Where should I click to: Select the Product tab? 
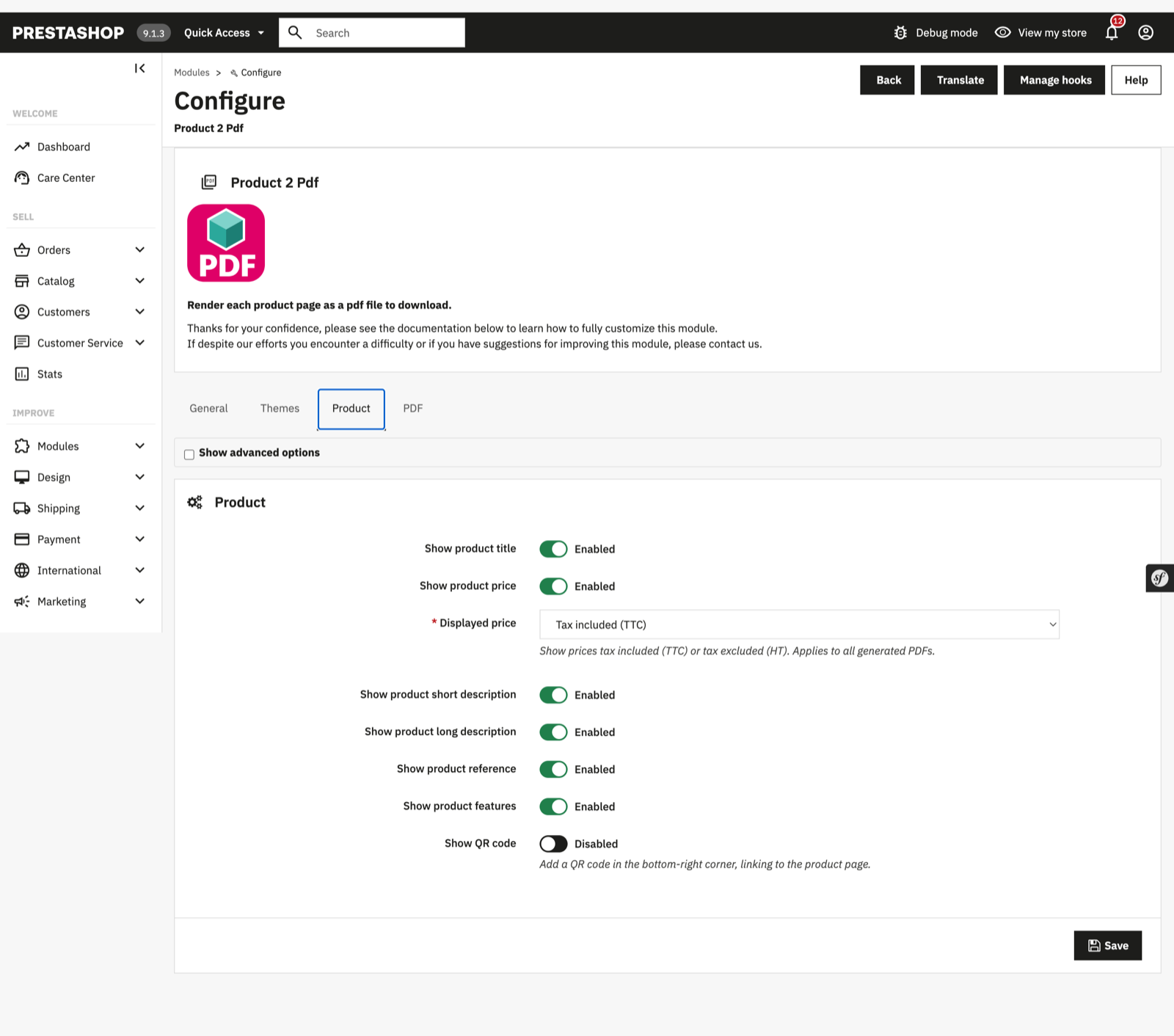click(x=351, y=409)
